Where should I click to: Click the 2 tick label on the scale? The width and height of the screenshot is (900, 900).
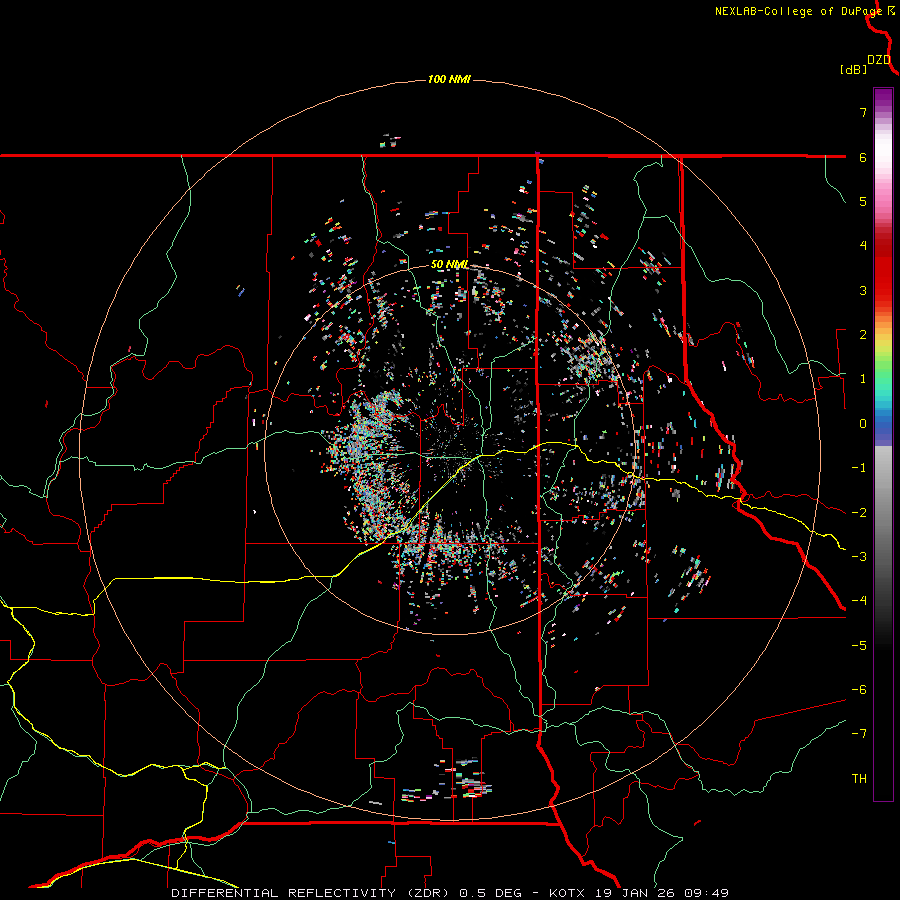863,335
